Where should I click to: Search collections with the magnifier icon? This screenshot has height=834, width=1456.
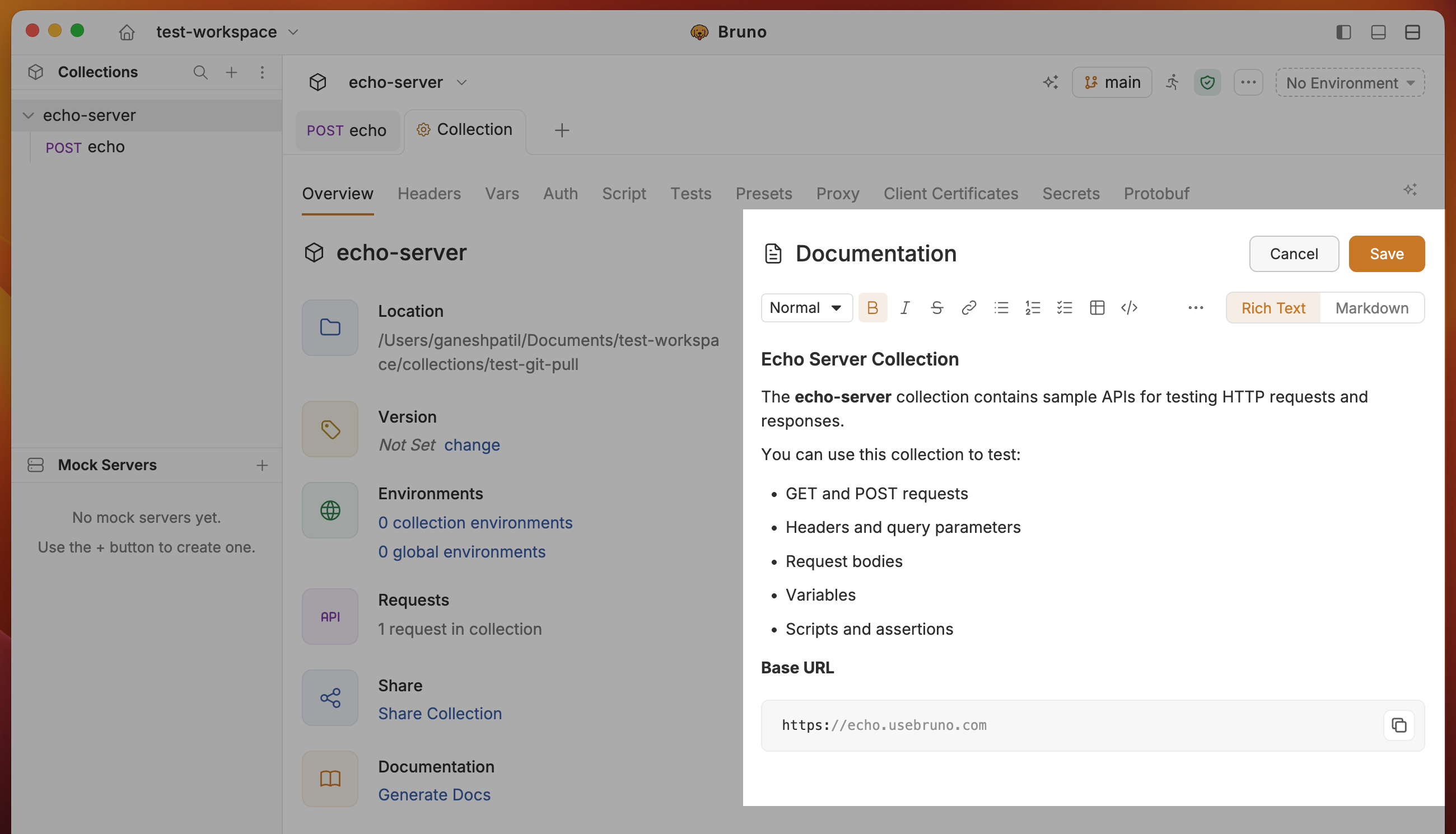click(200, 72)
